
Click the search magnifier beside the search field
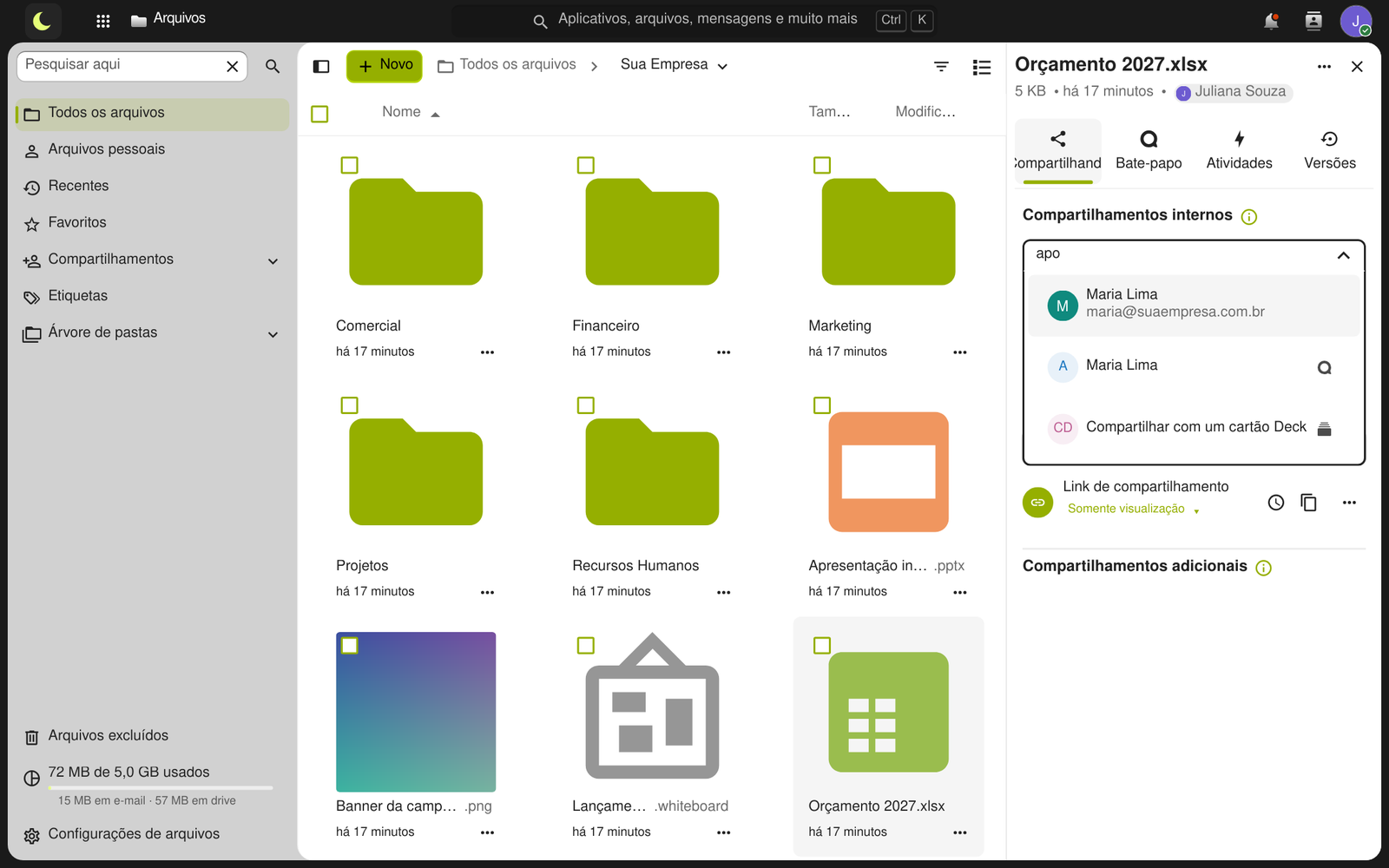tap(273, 66)
